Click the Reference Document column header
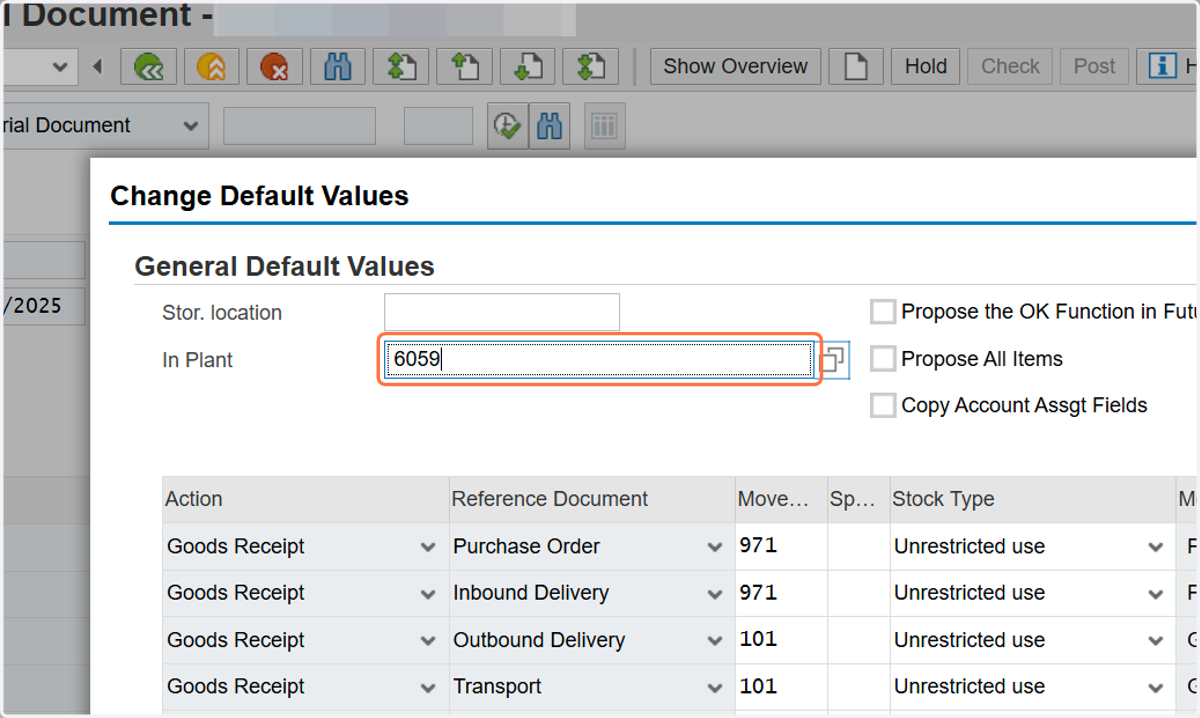1200x718 pixels. 592,499
